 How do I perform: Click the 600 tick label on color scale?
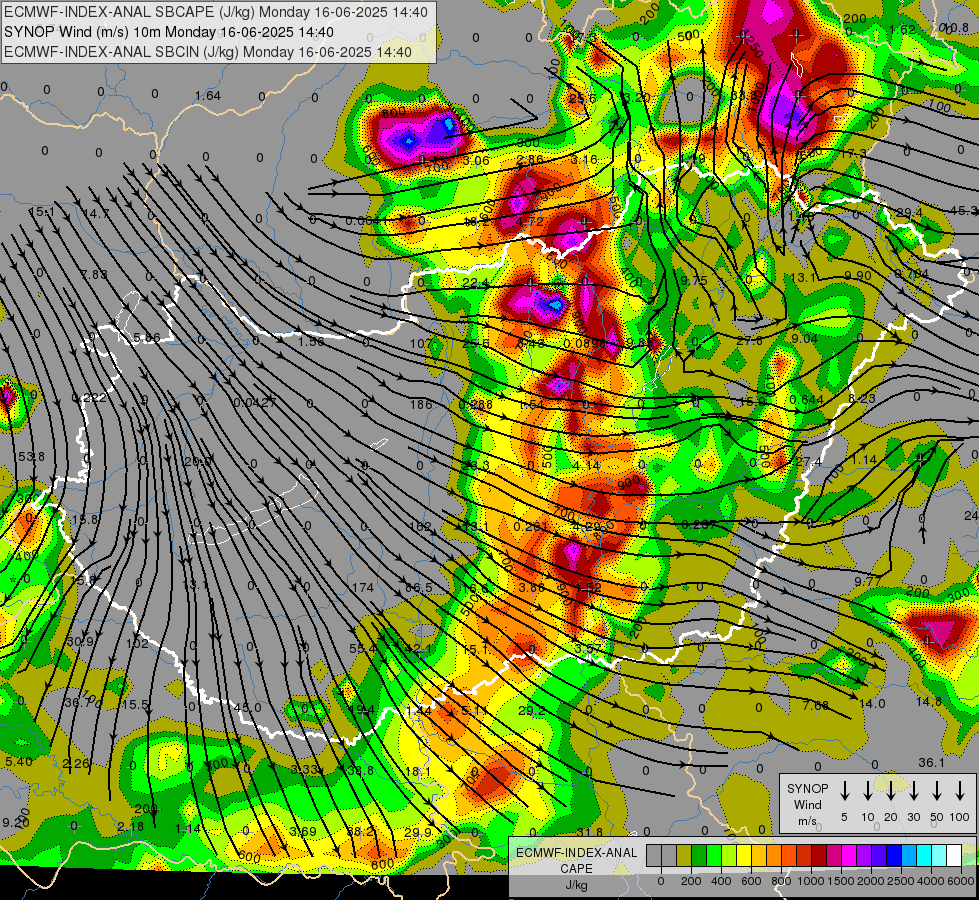[751, 881]
